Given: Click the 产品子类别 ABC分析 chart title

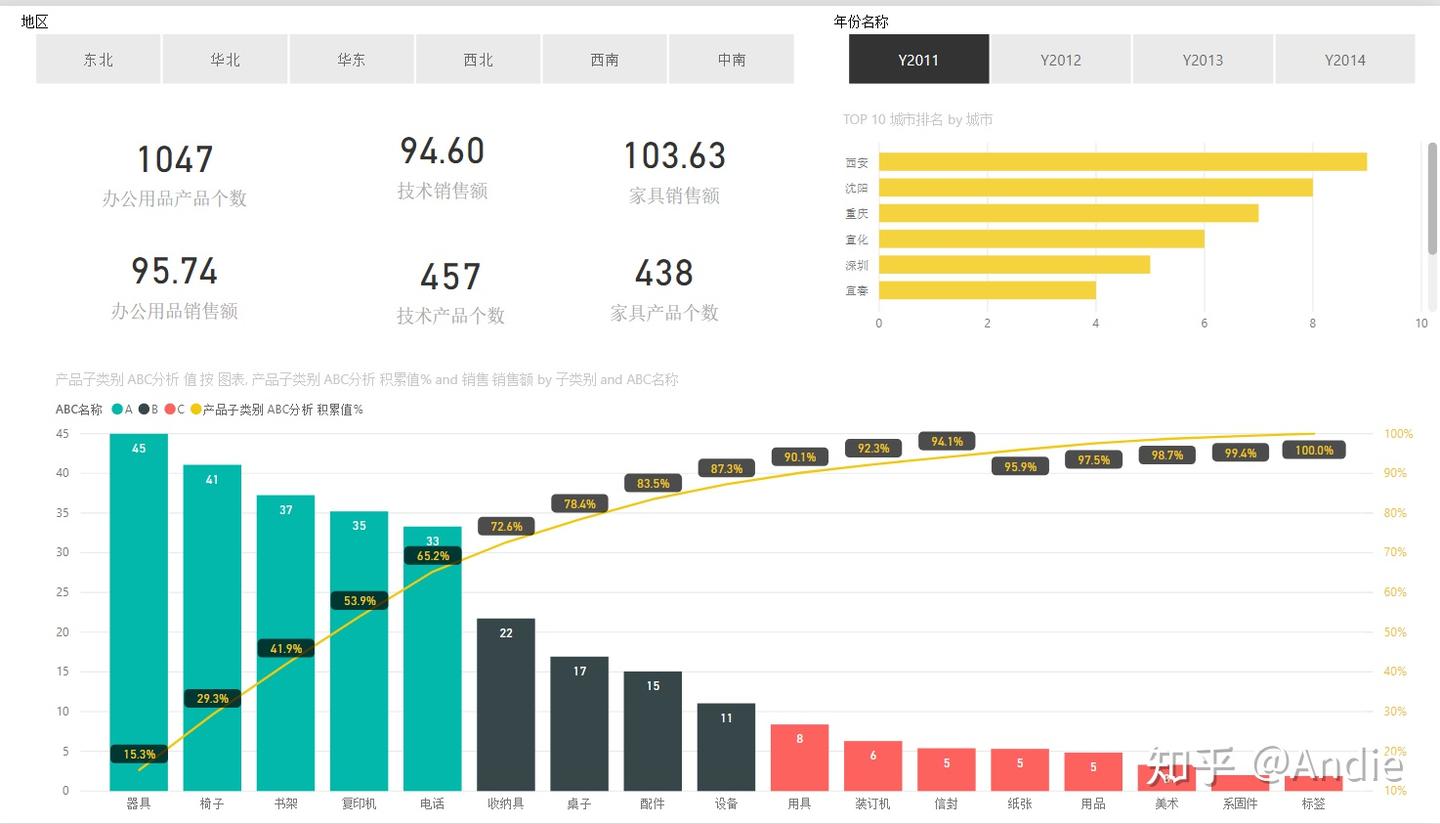Looking at the screenshot, I should 367,380.
